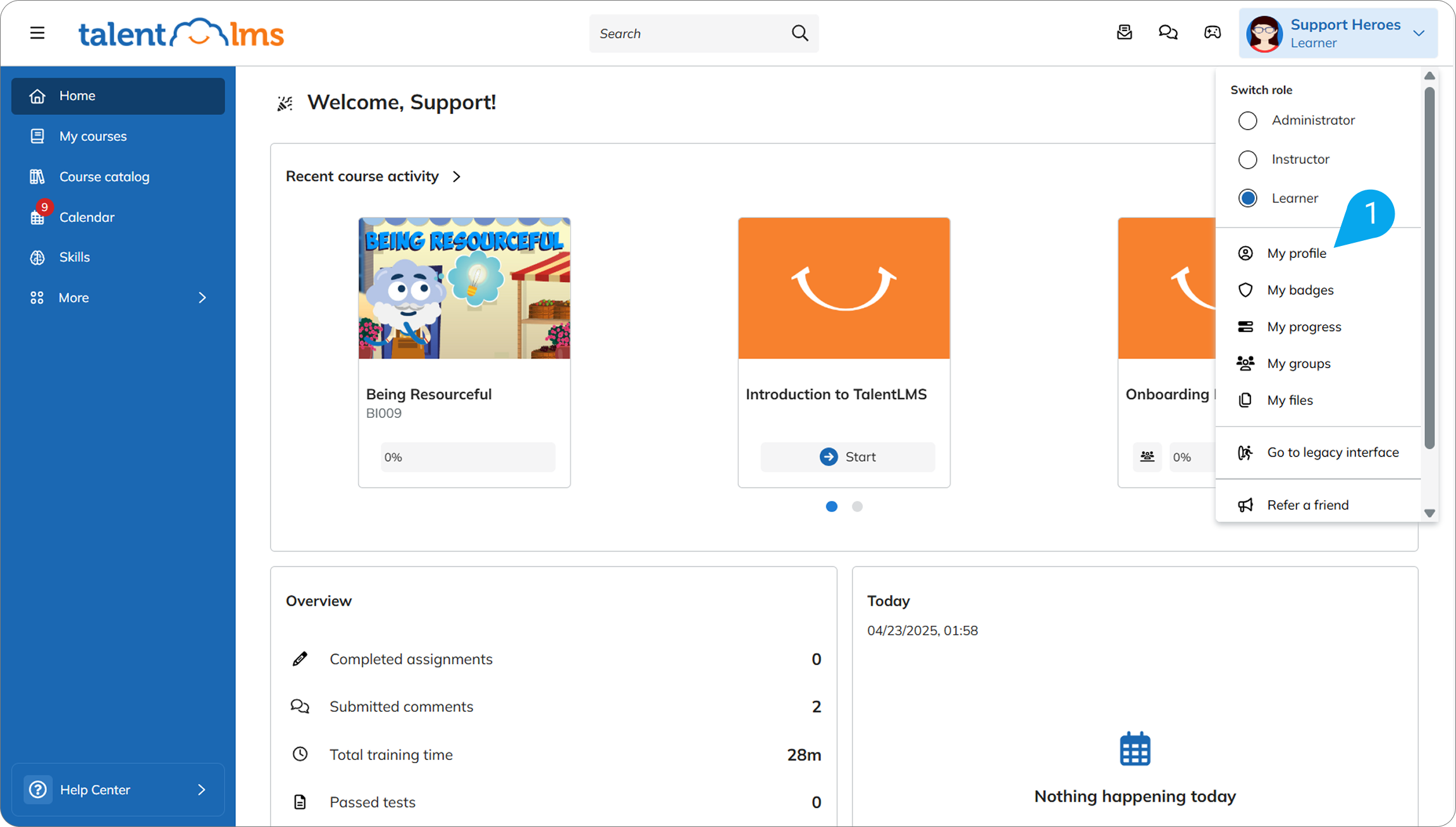Image resolution: width=1456 pixels, height=827 pixels.
Task: Click the legacy interface walking icon
Action: point(1245,452)
